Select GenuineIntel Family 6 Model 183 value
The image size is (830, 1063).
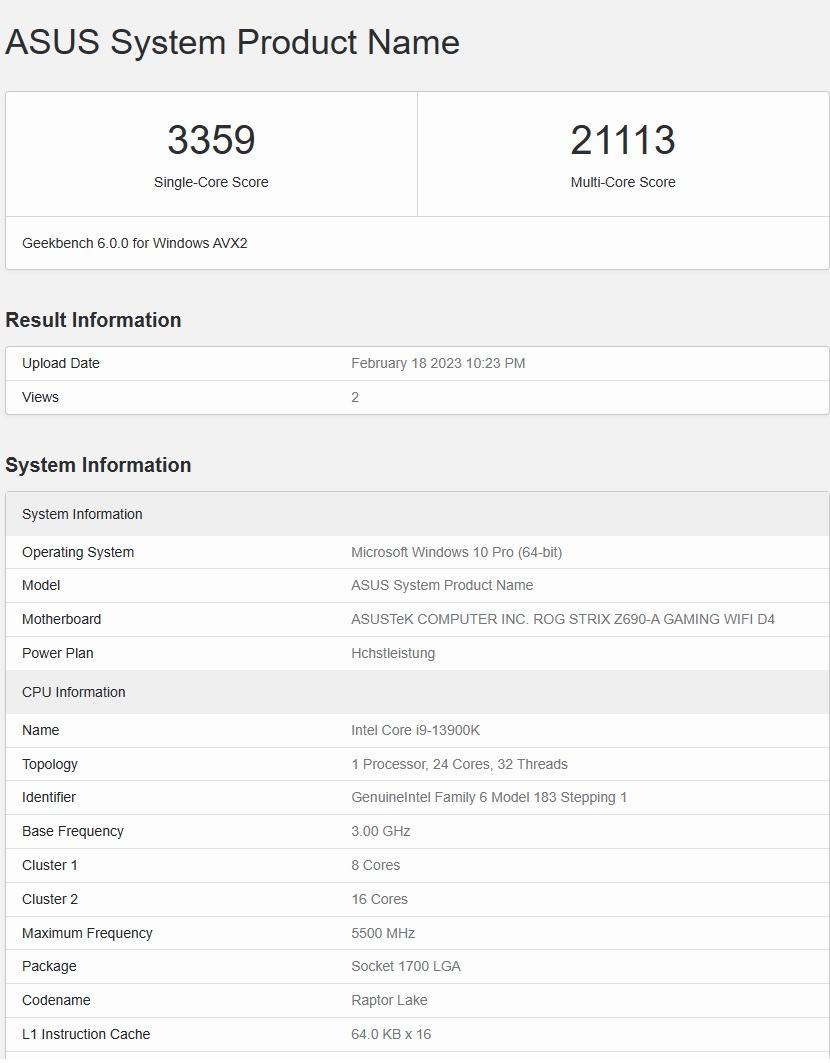click(489, 797)
